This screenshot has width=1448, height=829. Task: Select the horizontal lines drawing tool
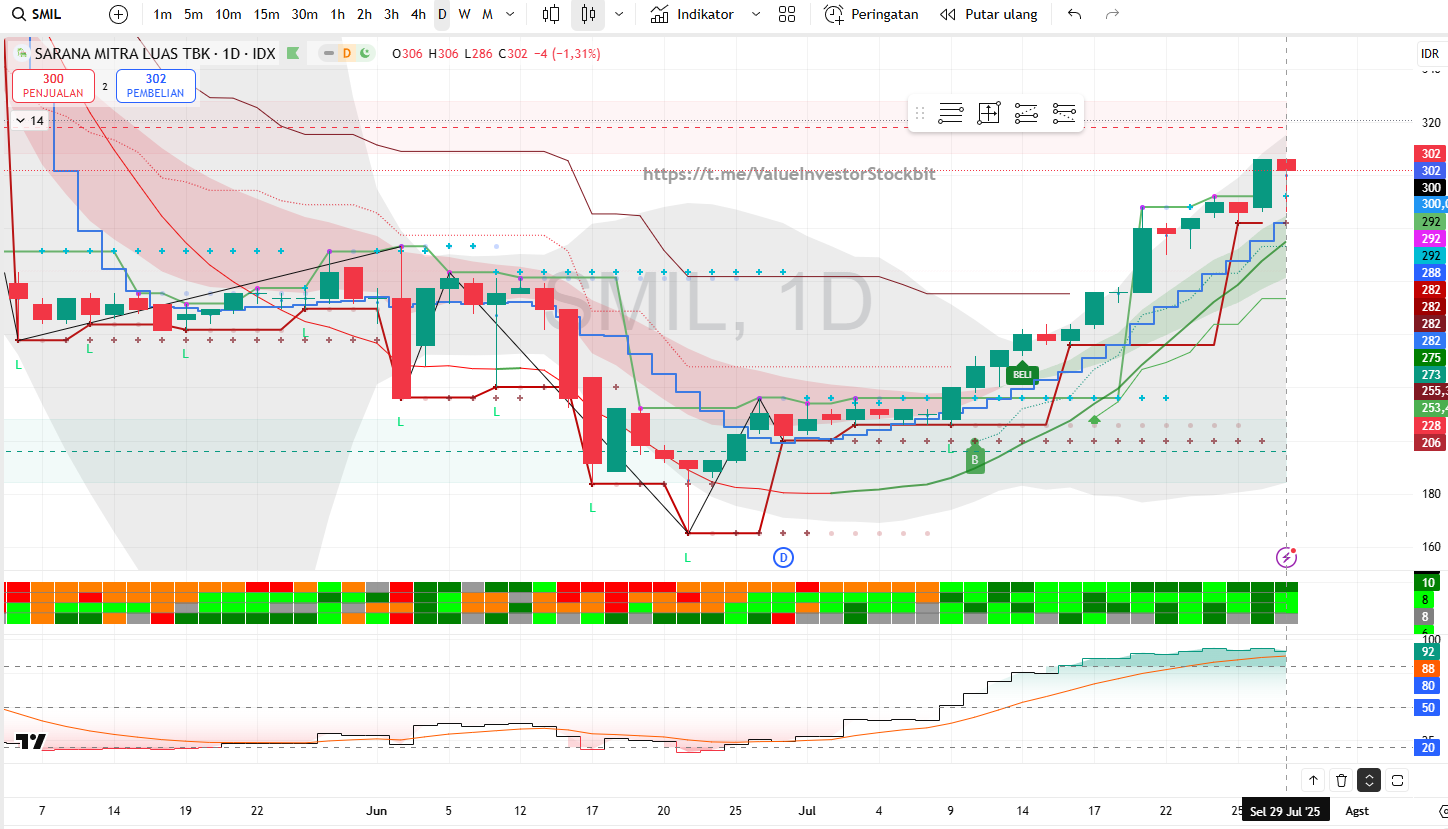(x=951, y=114)
